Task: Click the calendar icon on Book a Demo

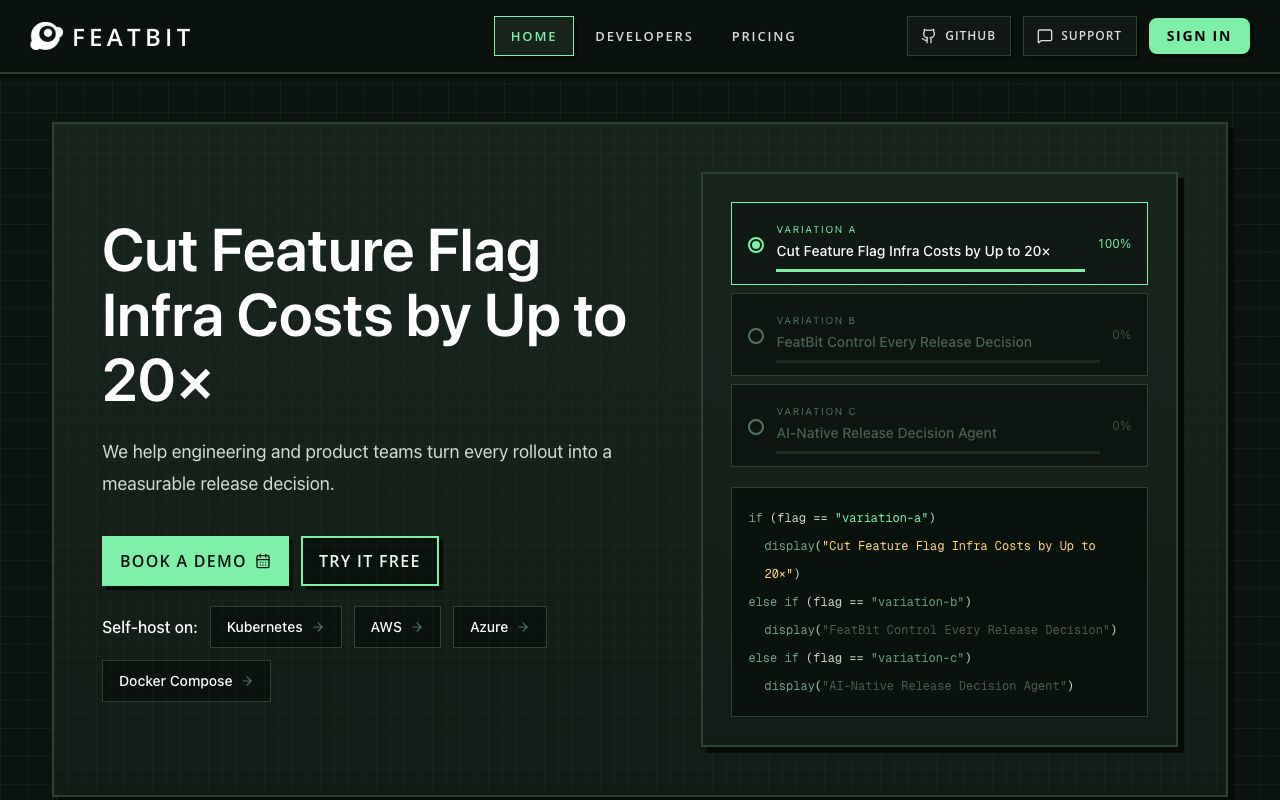Action: 263,561
